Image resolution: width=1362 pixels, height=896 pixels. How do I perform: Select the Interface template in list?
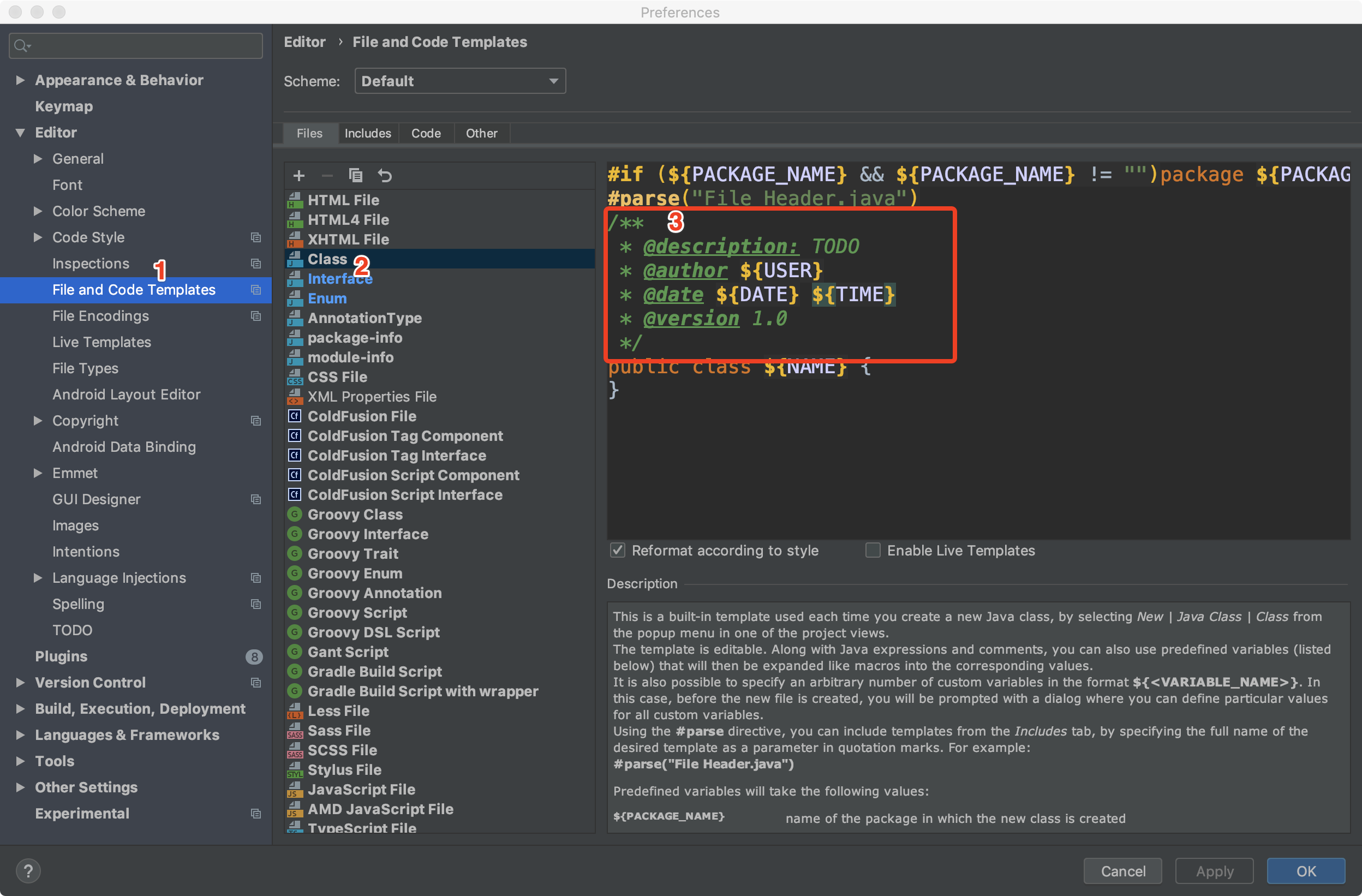click(340, 278)
